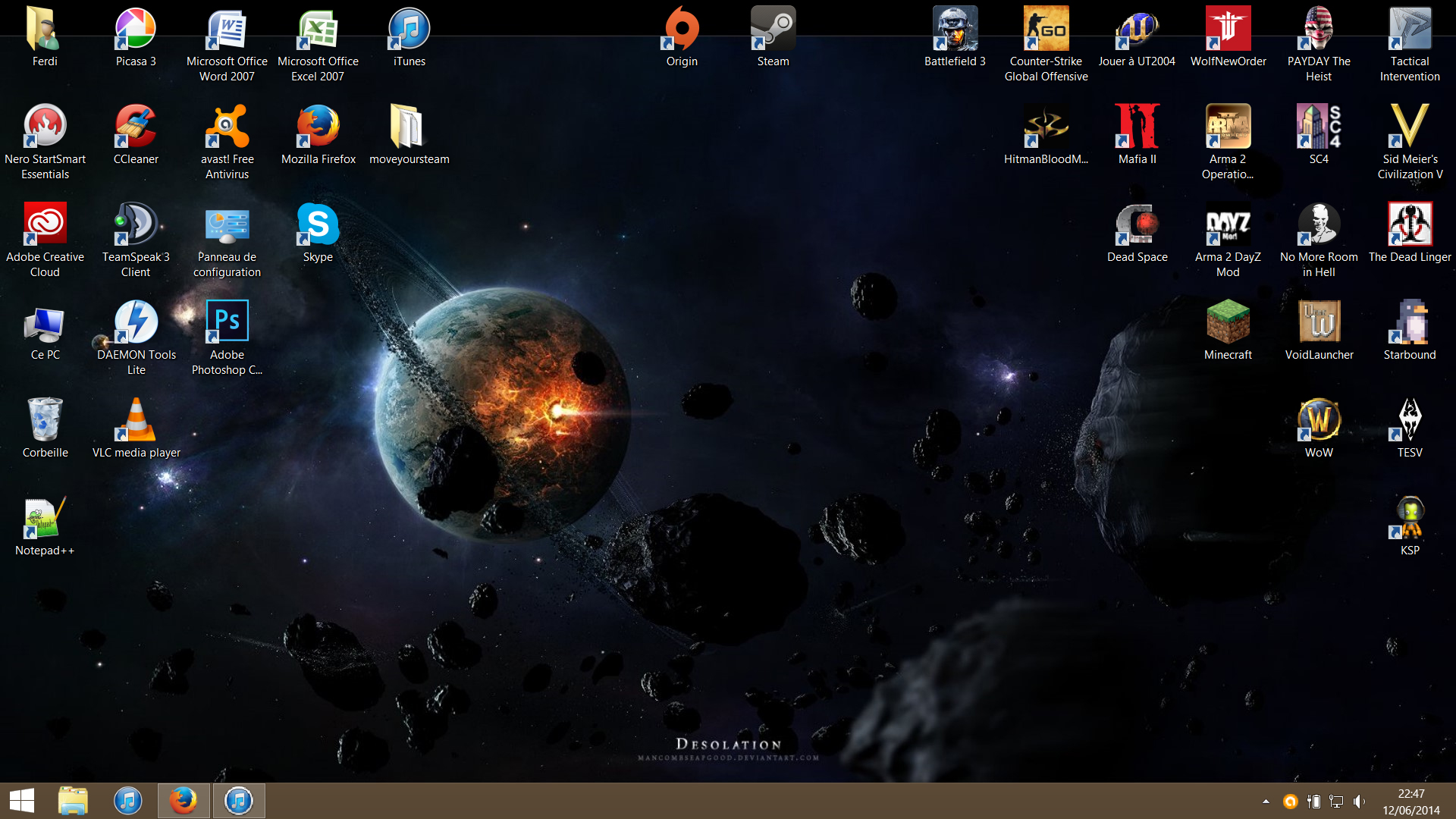The width and height of the screenshot is (1456, 819).
Task: Click the taskbar volume speaker icon
Action: (x=1358, y=802)
